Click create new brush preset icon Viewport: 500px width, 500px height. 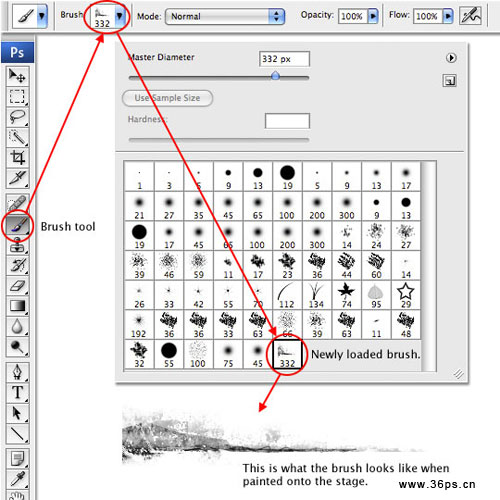coord(449,81)
